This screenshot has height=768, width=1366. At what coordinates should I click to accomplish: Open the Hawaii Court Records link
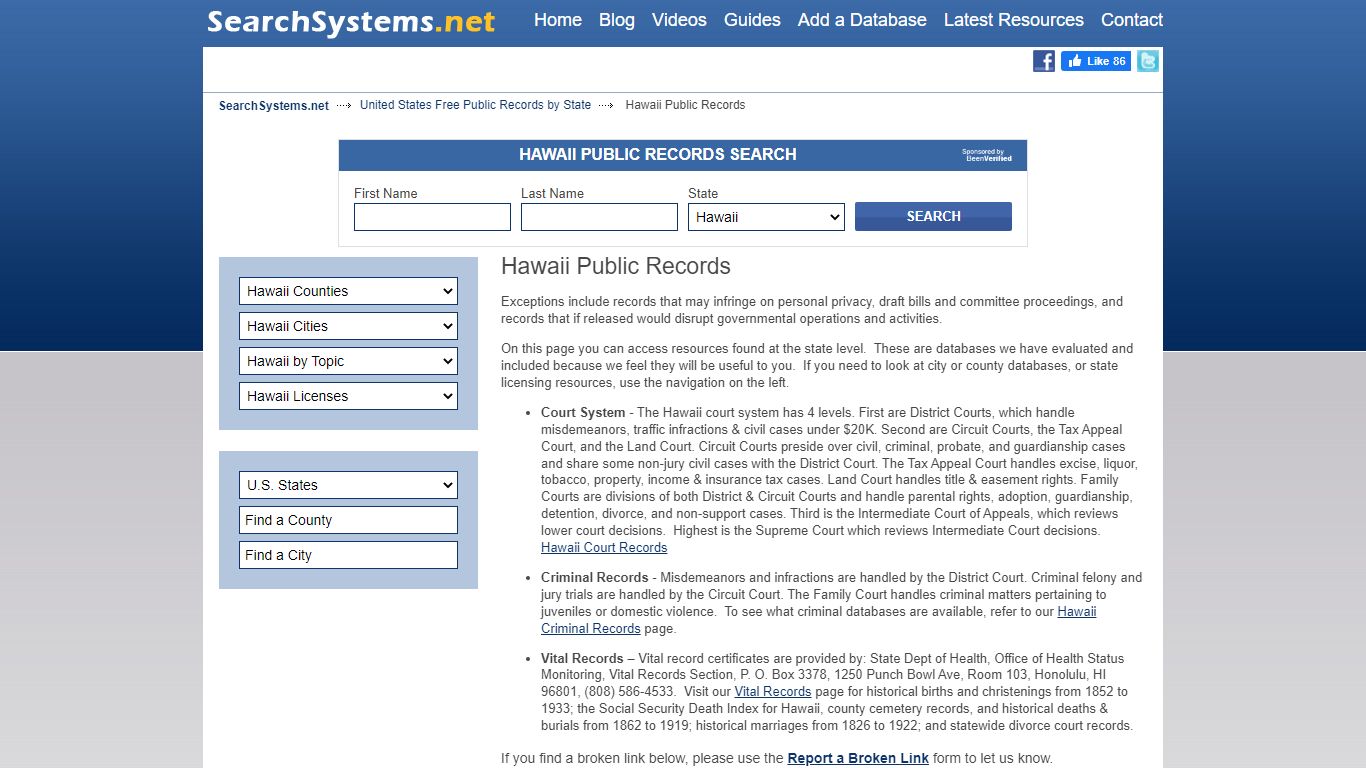click(604, 548)
